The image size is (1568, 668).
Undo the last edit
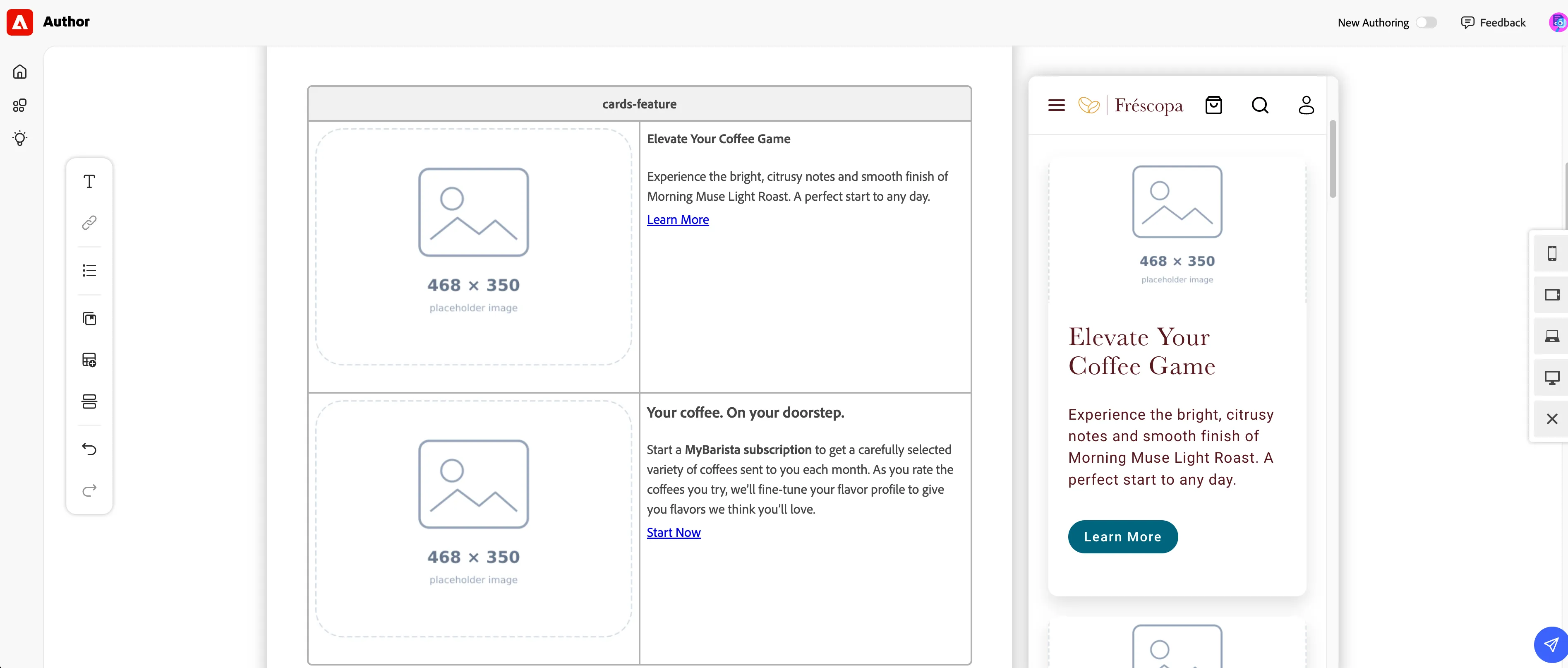click(89, 449)
